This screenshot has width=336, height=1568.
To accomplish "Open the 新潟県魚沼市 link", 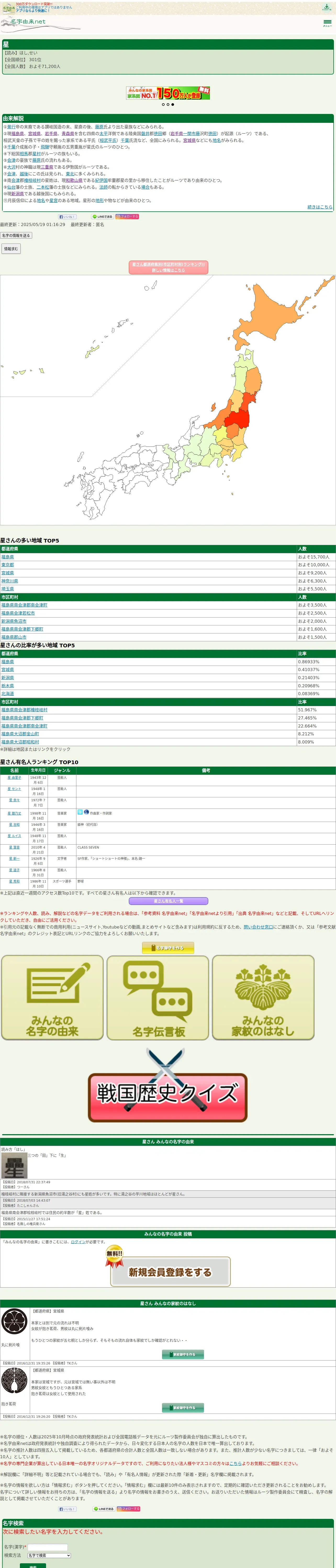I will point(14,621).
